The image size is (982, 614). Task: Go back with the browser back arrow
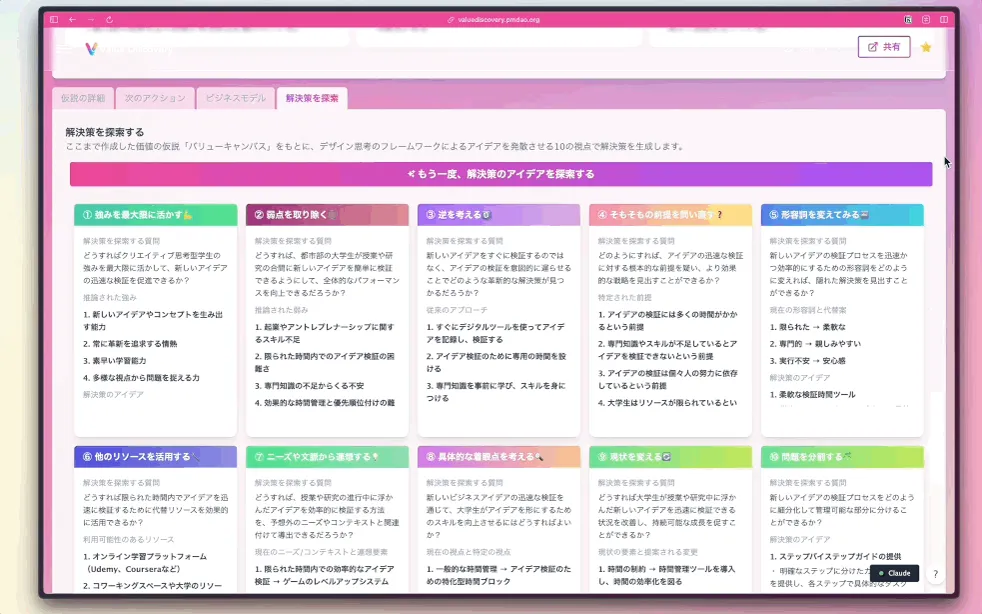pyautogui.click(x=73, y=19)
